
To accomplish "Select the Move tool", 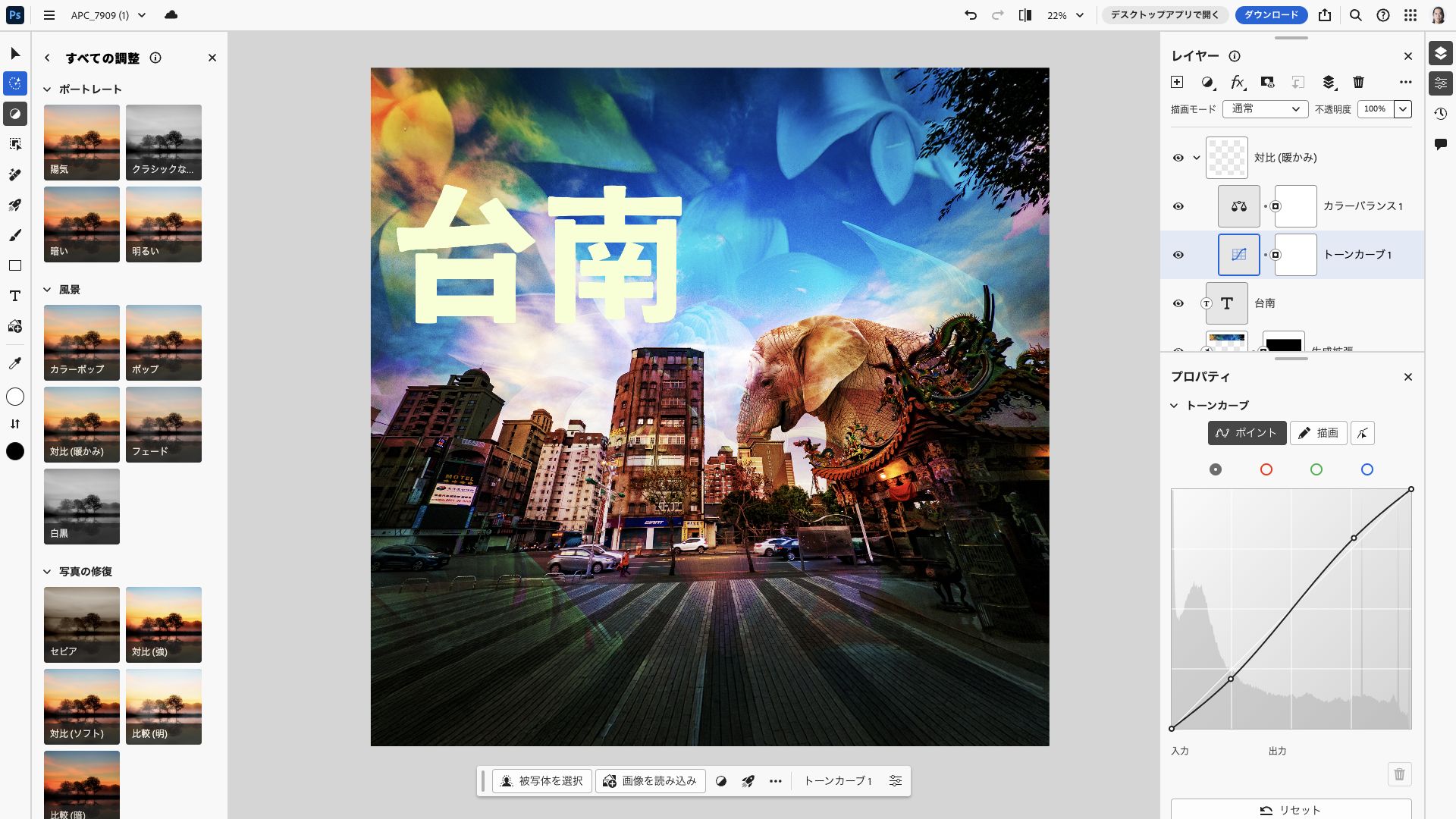I will (14, 54).
